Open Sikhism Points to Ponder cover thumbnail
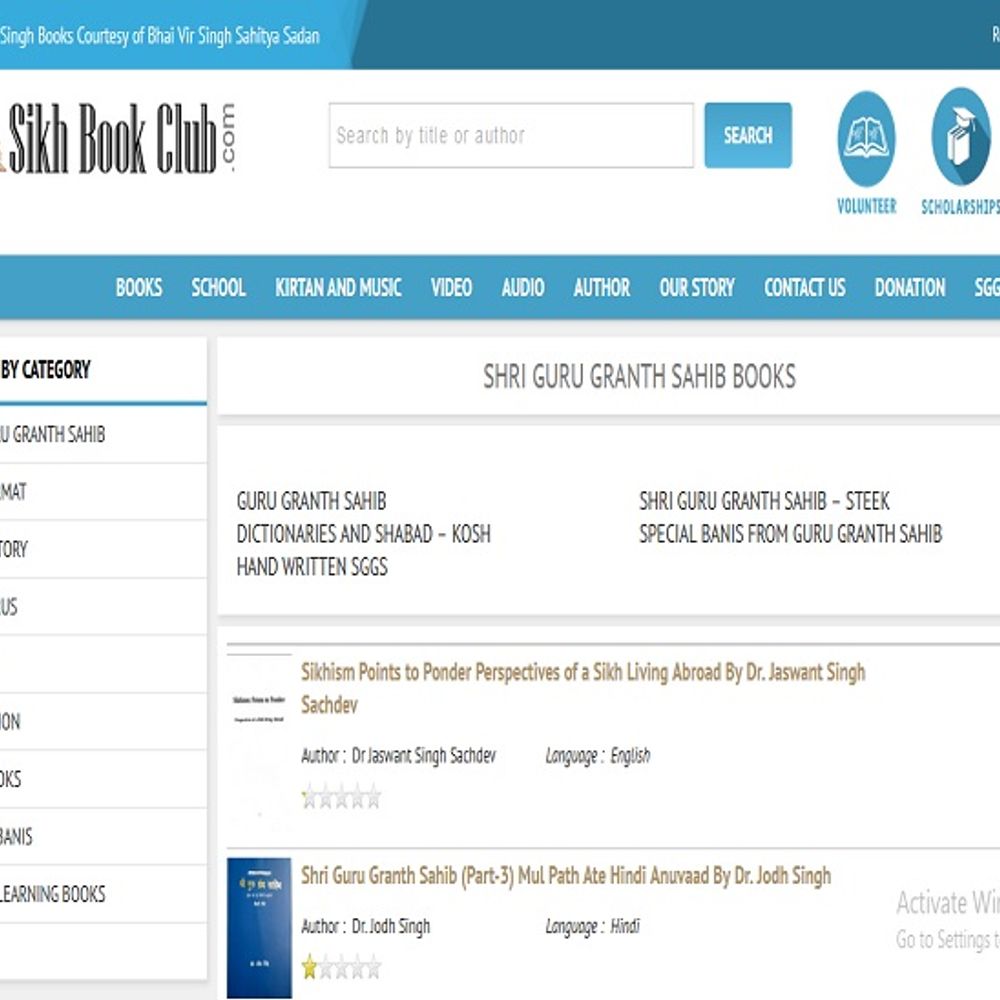The image size is (1000, 1000). tap(259, 740)
